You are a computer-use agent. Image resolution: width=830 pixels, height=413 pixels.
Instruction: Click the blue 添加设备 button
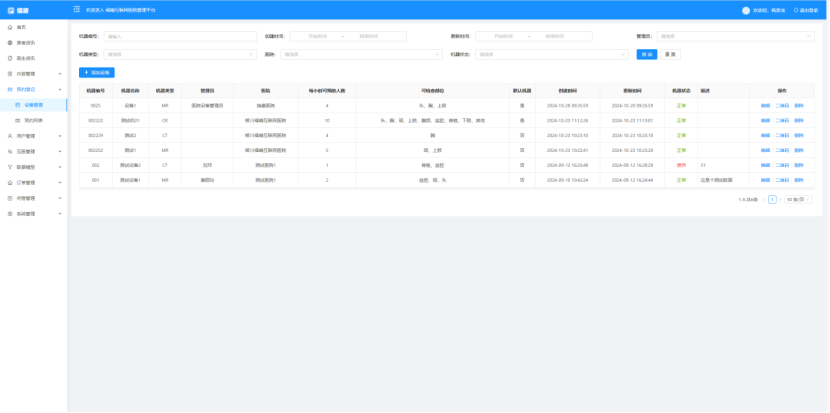(x=98, y=73)
